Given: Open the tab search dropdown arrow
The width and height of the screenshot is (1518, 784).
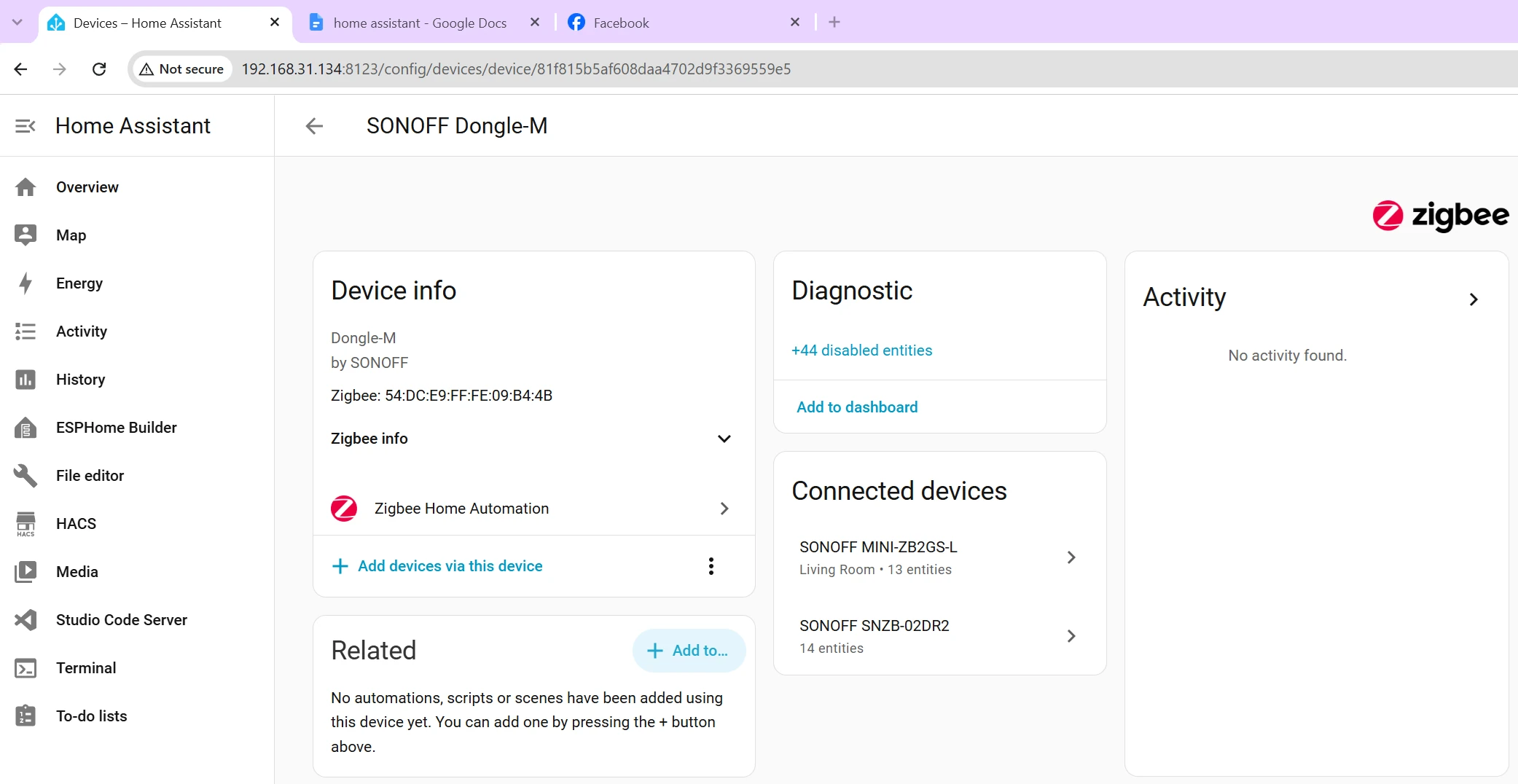Looking at the screenshot, I should pyautogui.click(x=17, y=23).
